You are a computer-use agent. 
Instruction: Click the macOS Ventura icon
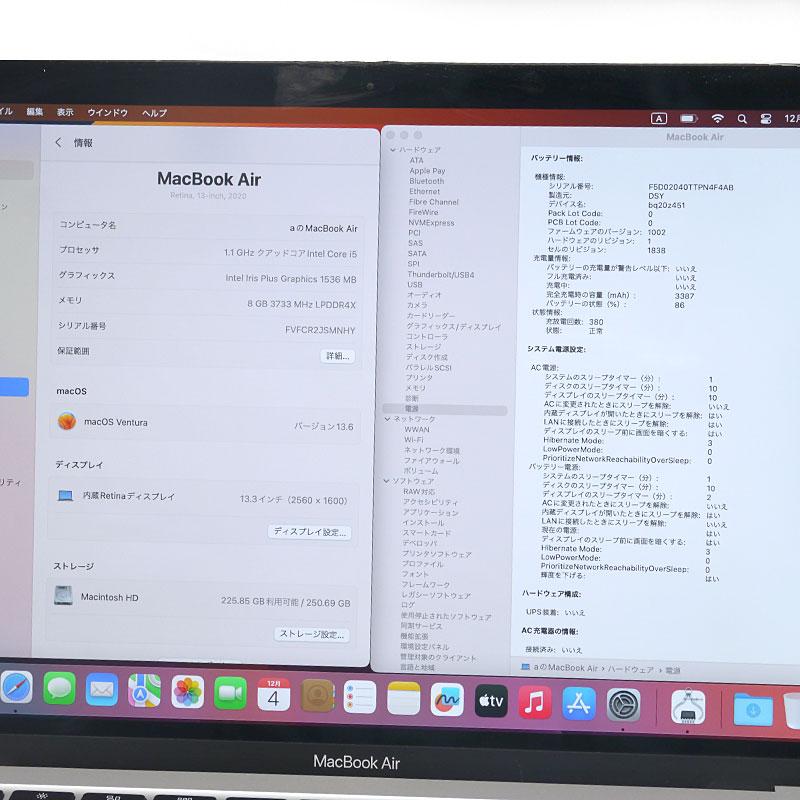(x=67, y=421)
